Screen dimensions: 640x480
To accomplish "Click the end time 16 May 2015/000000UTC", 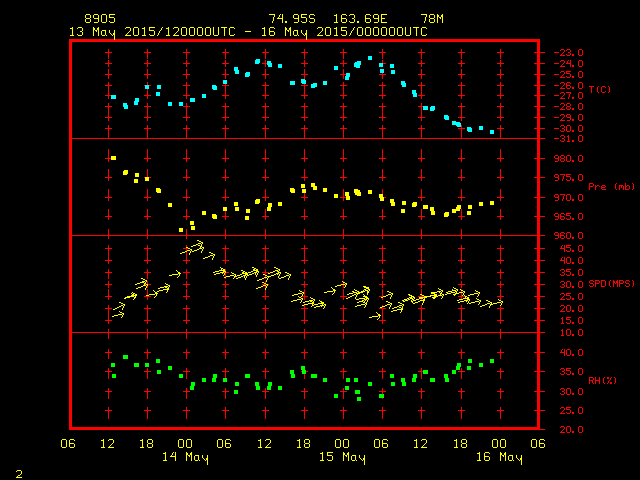I will click(x=344, y=32).
